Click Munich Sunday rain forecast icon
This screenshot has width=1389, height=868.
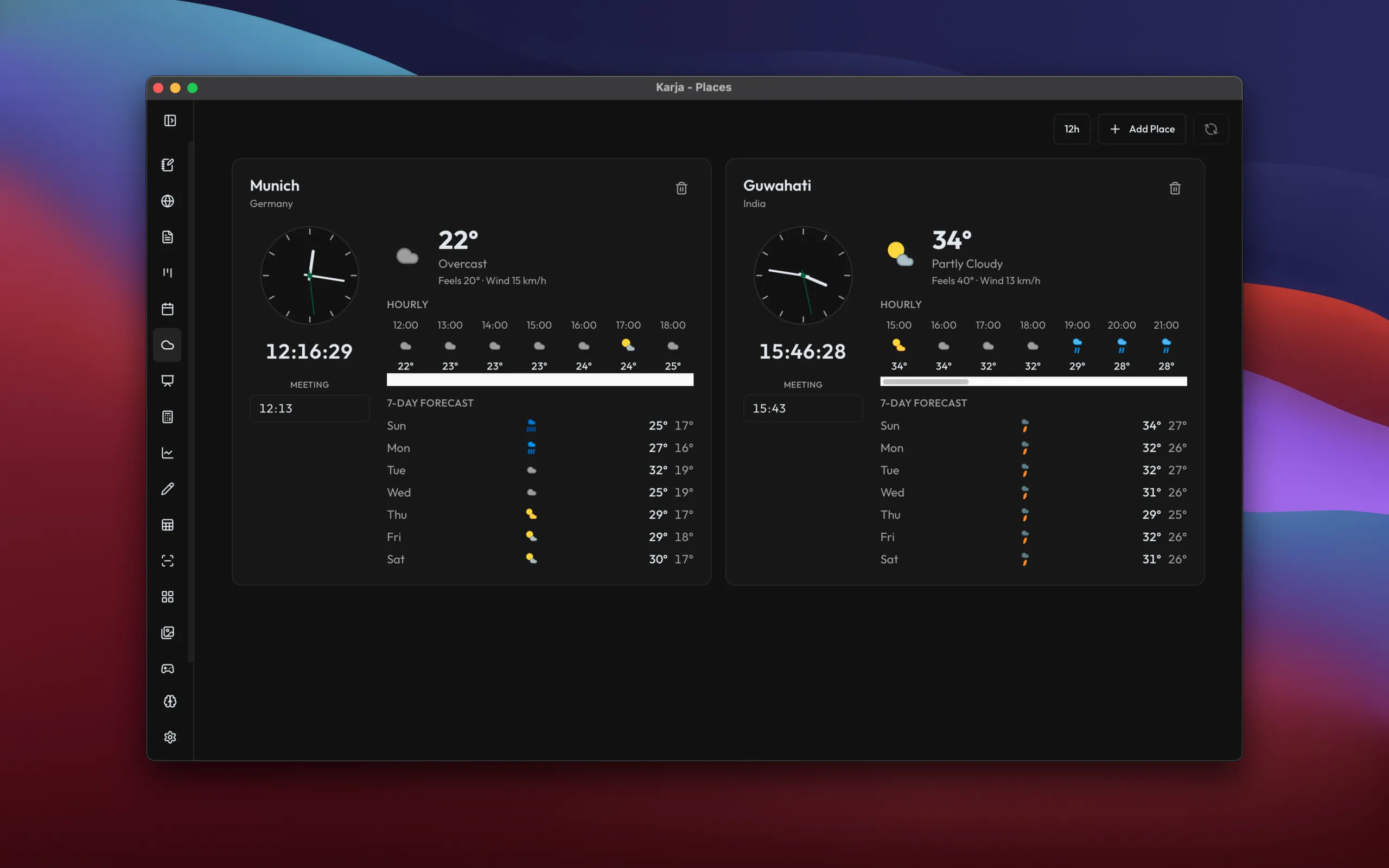click(x=532, y=426)
